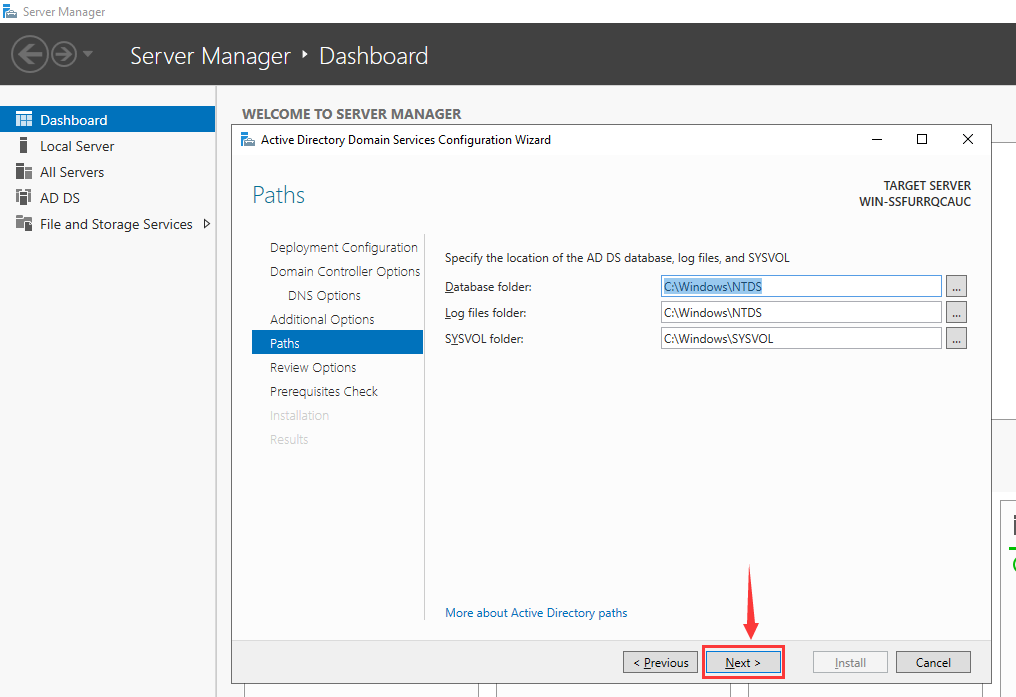Open Local Server from sidebar
This screenshot has width=1016, height=697.
click(77, 146)
